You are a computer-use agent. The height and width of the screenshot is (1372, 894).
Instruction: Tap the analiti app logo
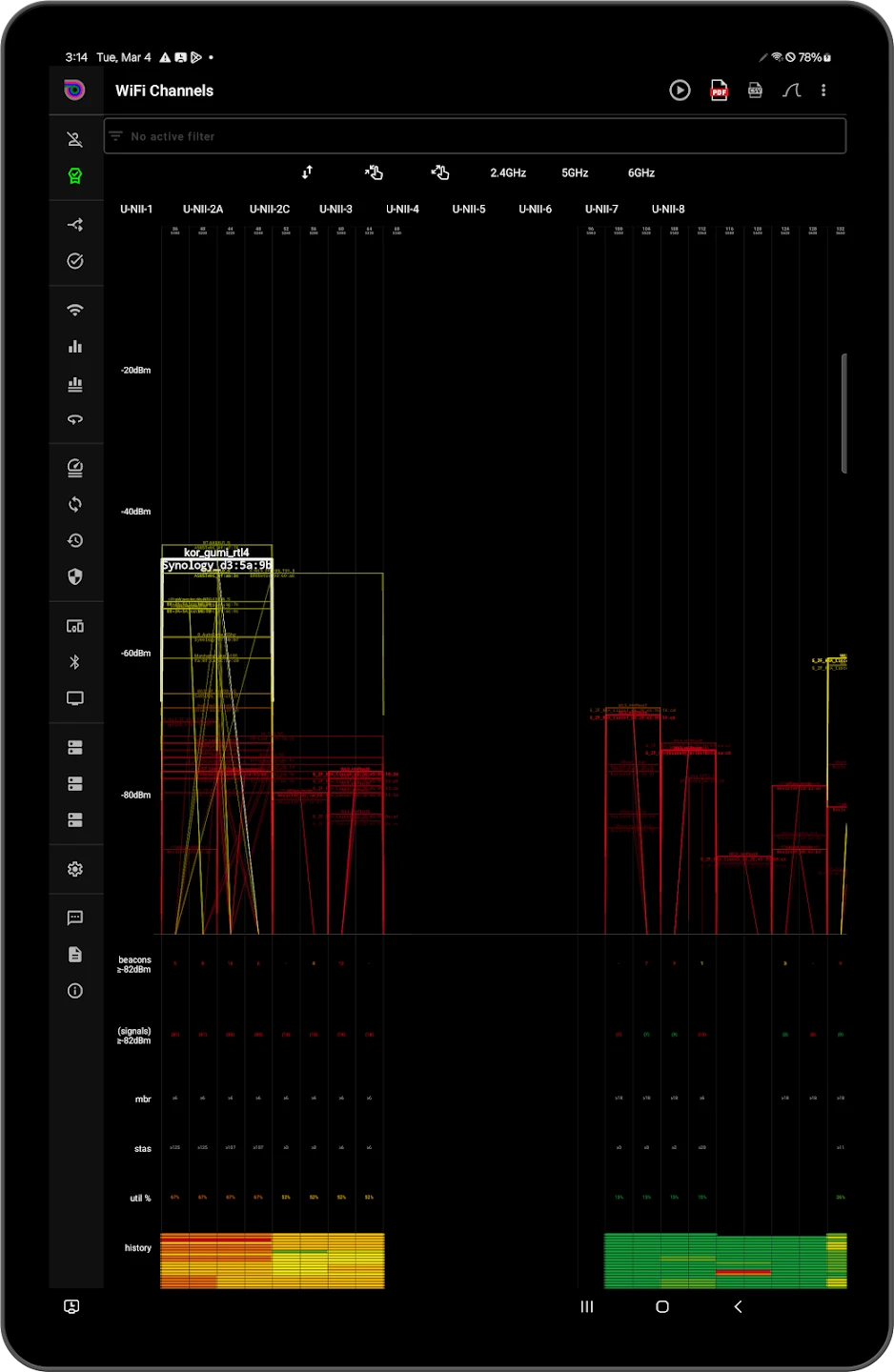74,90
